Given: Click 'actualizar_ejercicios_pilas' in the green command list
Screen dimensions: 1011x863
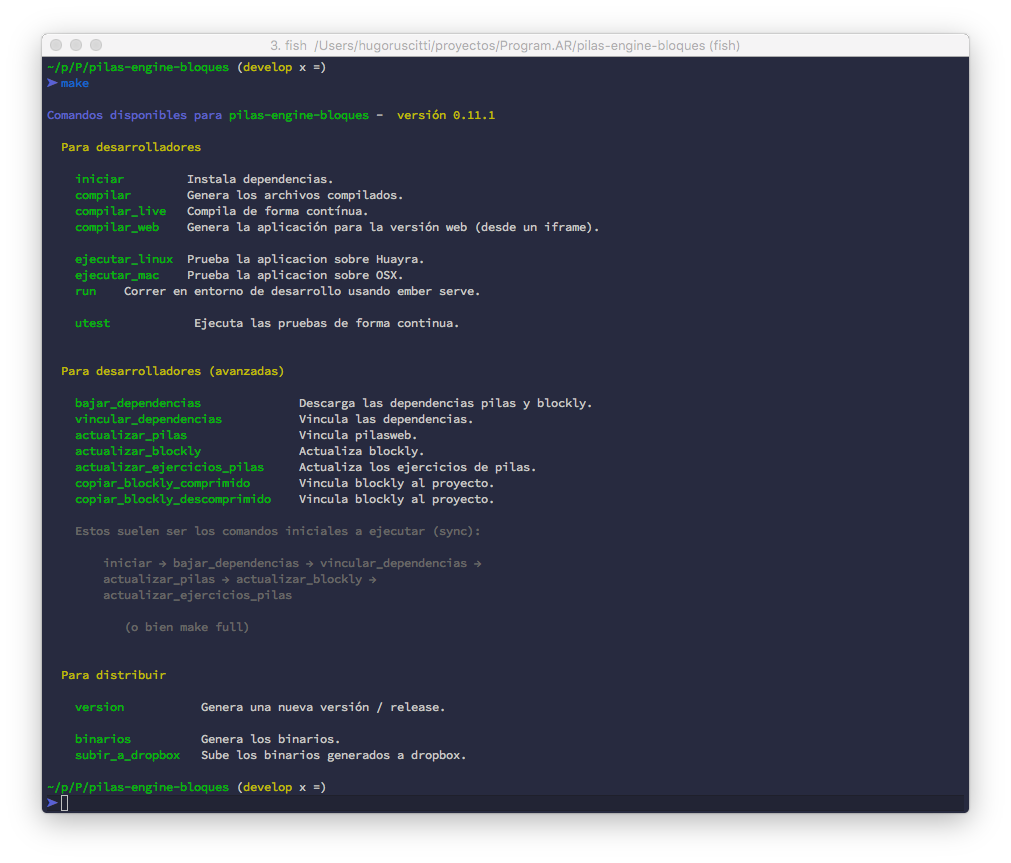Looking at the screenshot, I should (x=170, y=467).
